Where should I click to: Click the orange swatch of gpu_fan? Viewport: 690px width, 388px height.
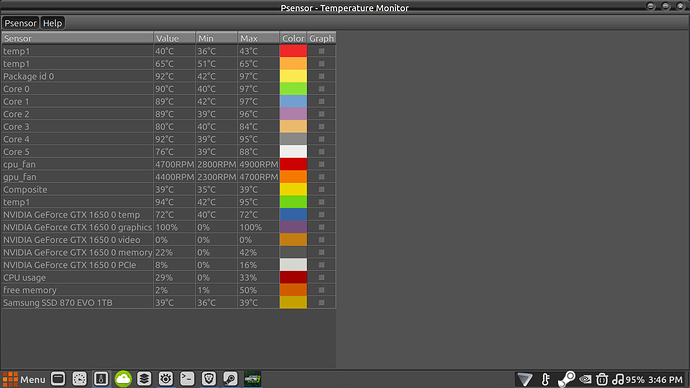[293, 177]
